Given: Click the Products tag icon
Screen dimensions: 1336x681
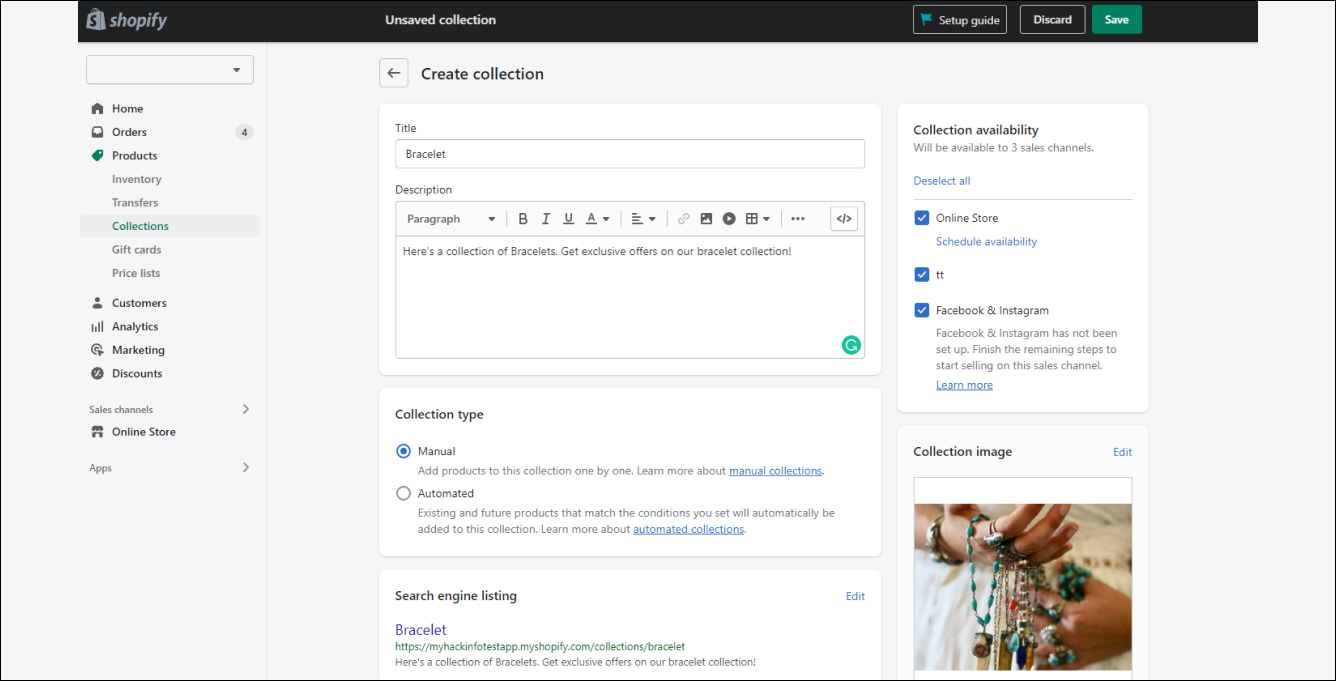Looking at the screenshot, I should coord(97,155).
